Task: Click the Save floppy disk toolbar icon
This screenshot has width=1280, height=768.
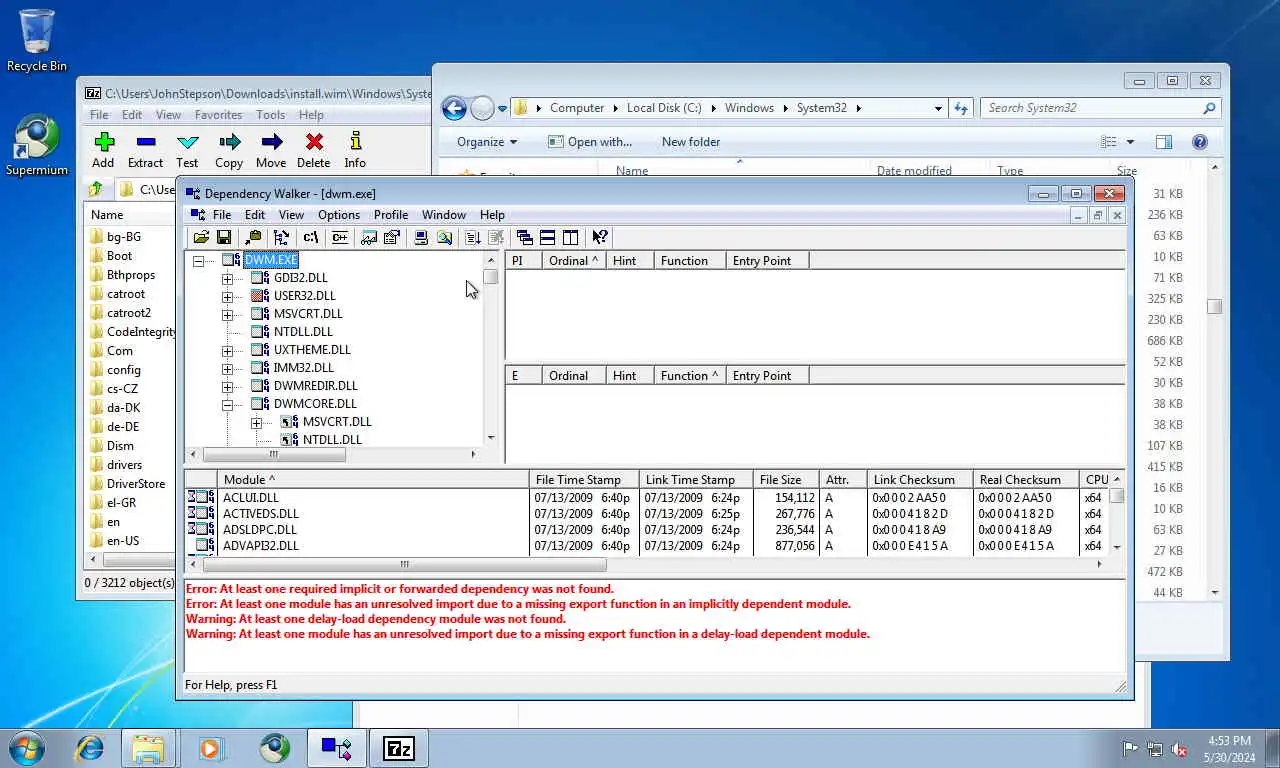Action: point(224,237)
